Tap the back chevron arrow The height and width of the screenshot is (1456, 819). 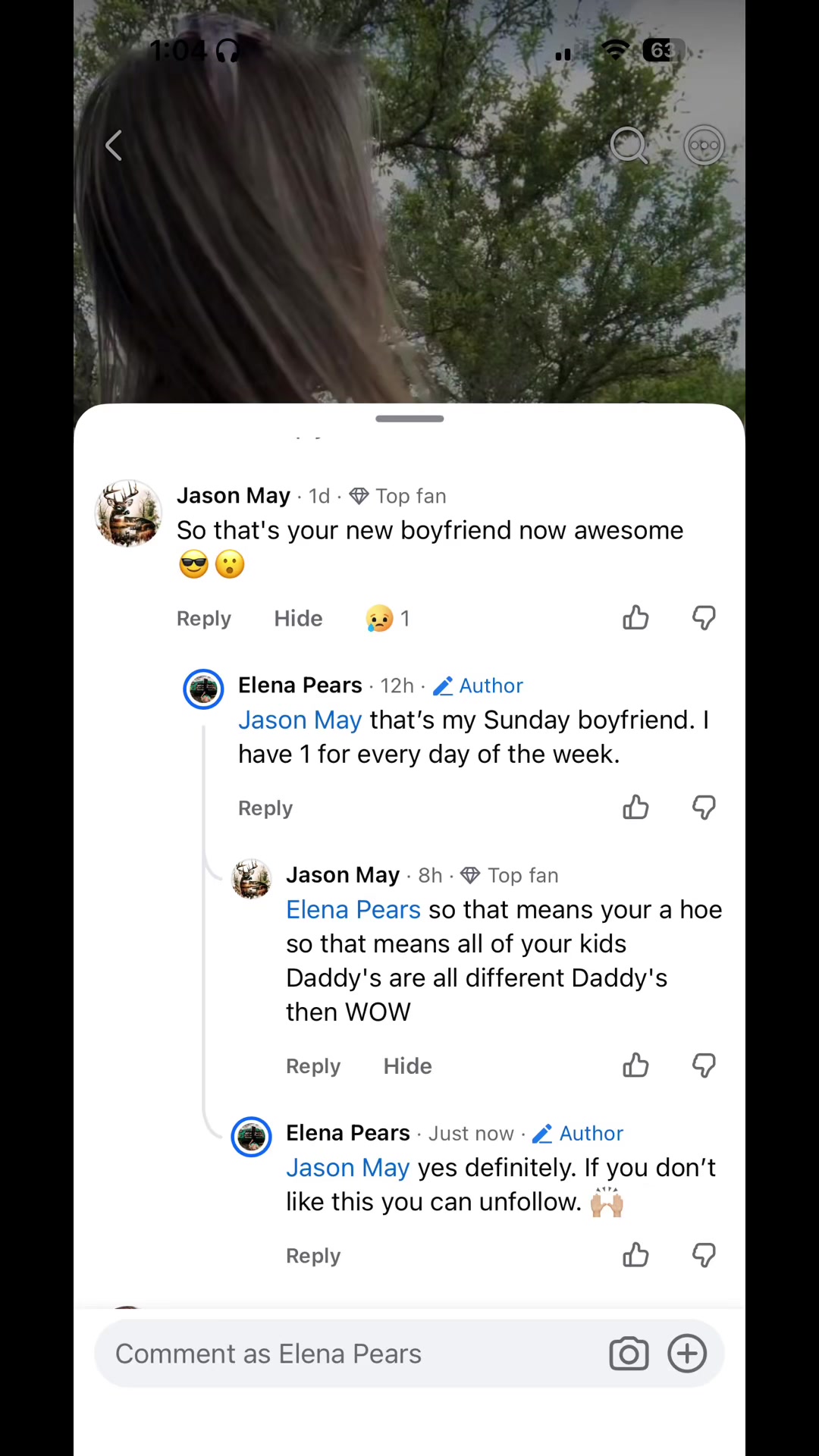point(114,146)
